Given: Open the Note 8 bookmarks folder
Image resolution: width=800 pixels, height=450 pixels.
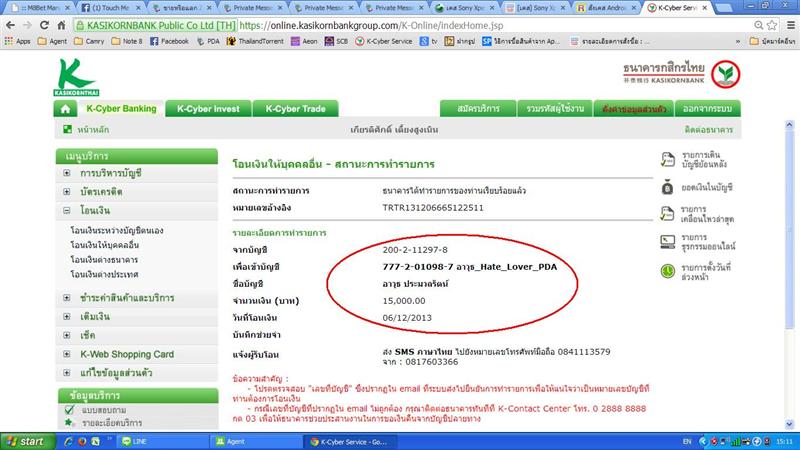Looking at the screenshot, I should coord(127,41).
